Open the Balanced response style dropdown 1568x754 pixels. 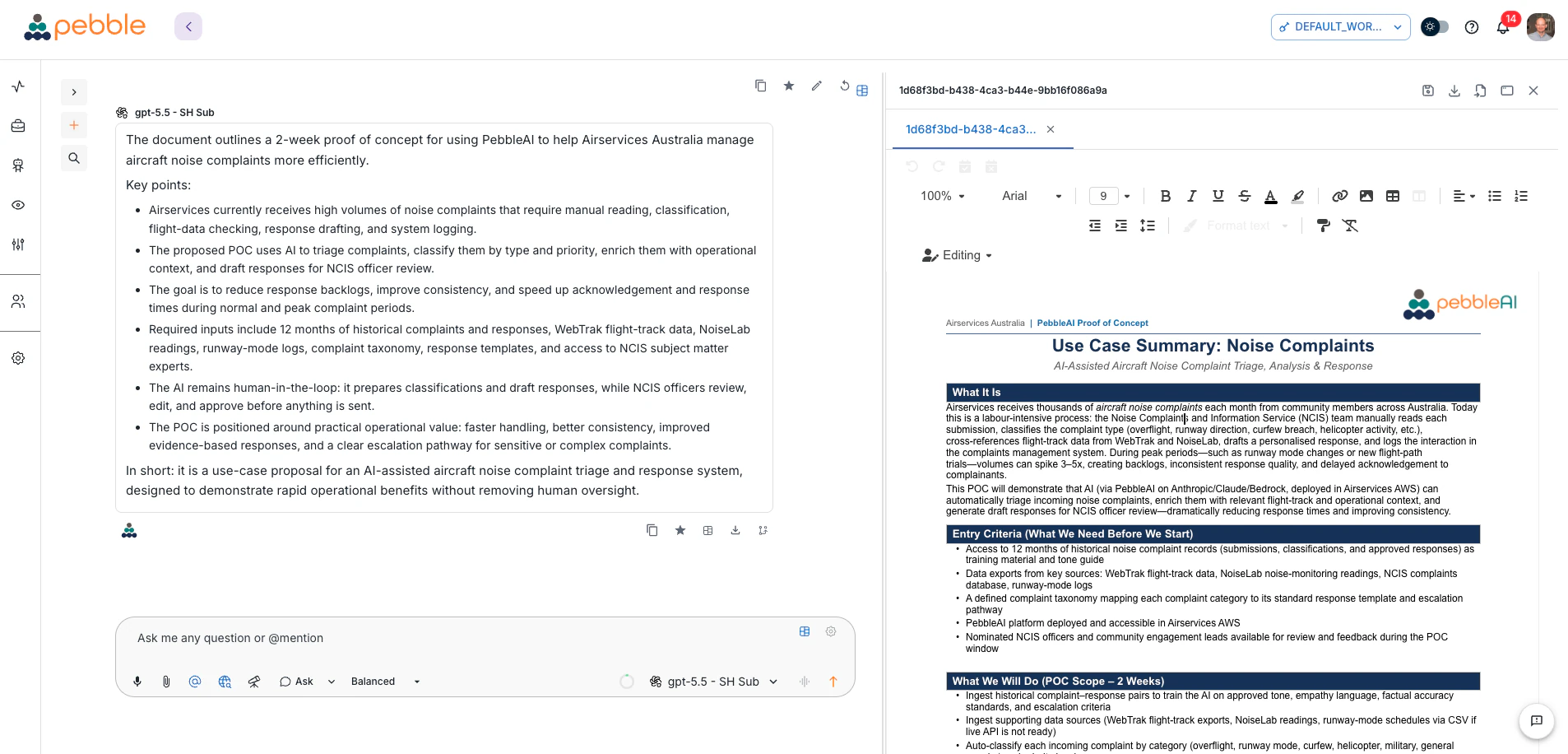386,682
